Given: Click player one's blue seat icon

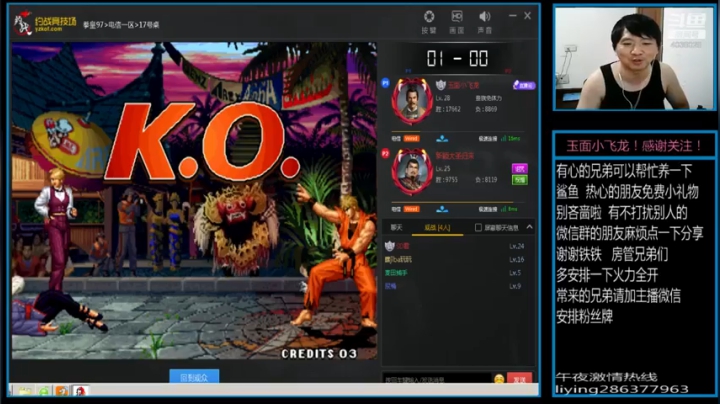Looking at the screenshot, I should point(442,138).
